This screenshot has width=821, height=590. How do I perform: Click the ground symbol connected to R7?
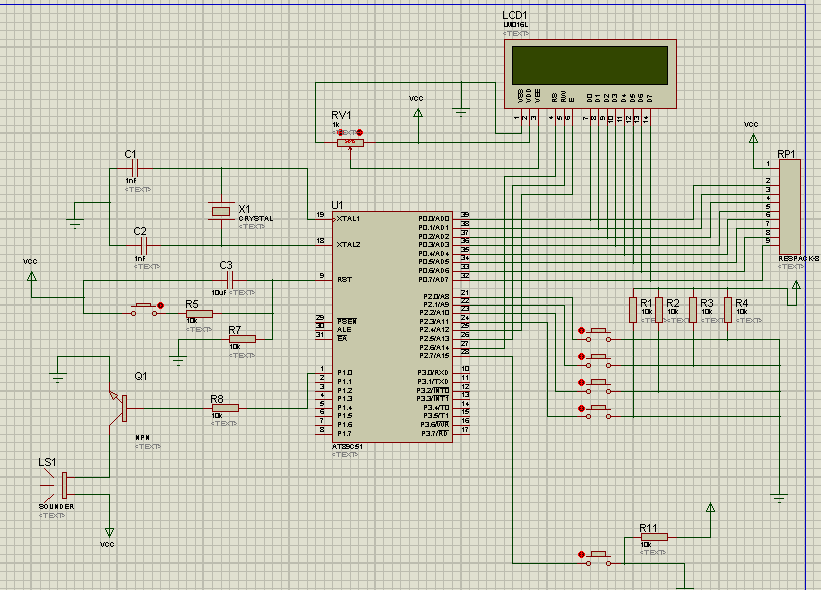pyautogui.click(x=178, y=360)
